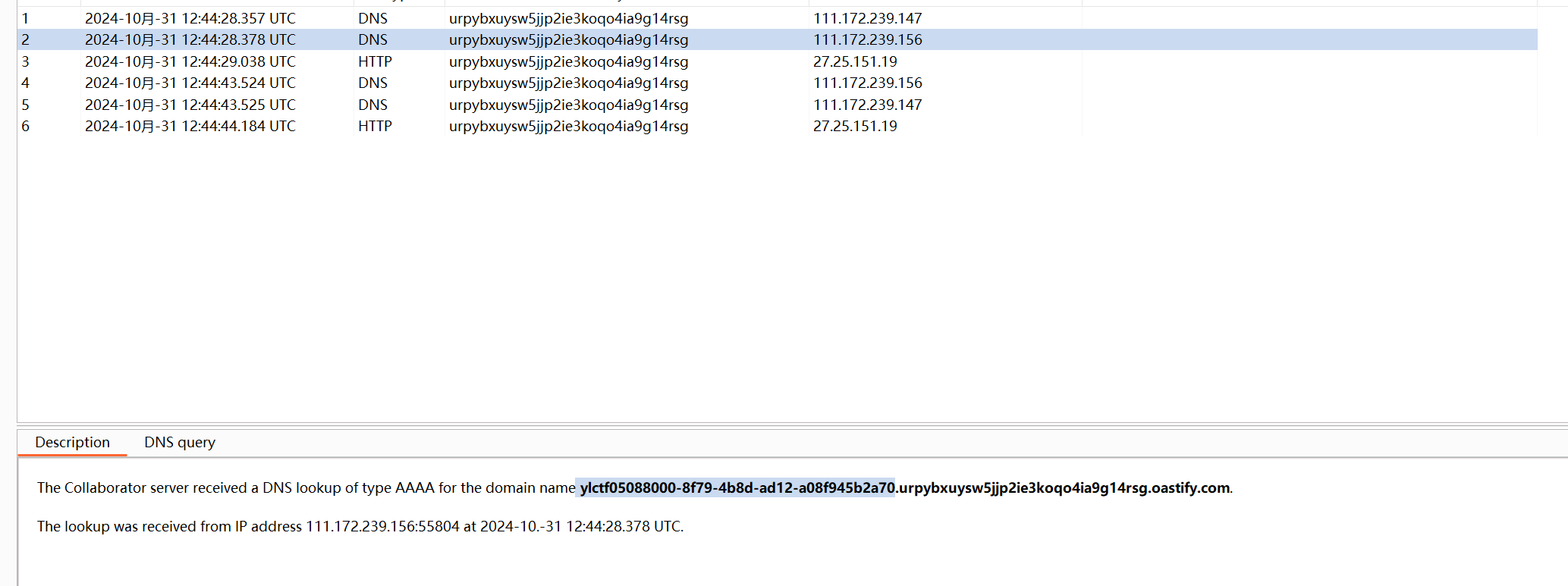Screen dimensions: 1568x586
Task: Open the Description tab
Action: point(72,442)
